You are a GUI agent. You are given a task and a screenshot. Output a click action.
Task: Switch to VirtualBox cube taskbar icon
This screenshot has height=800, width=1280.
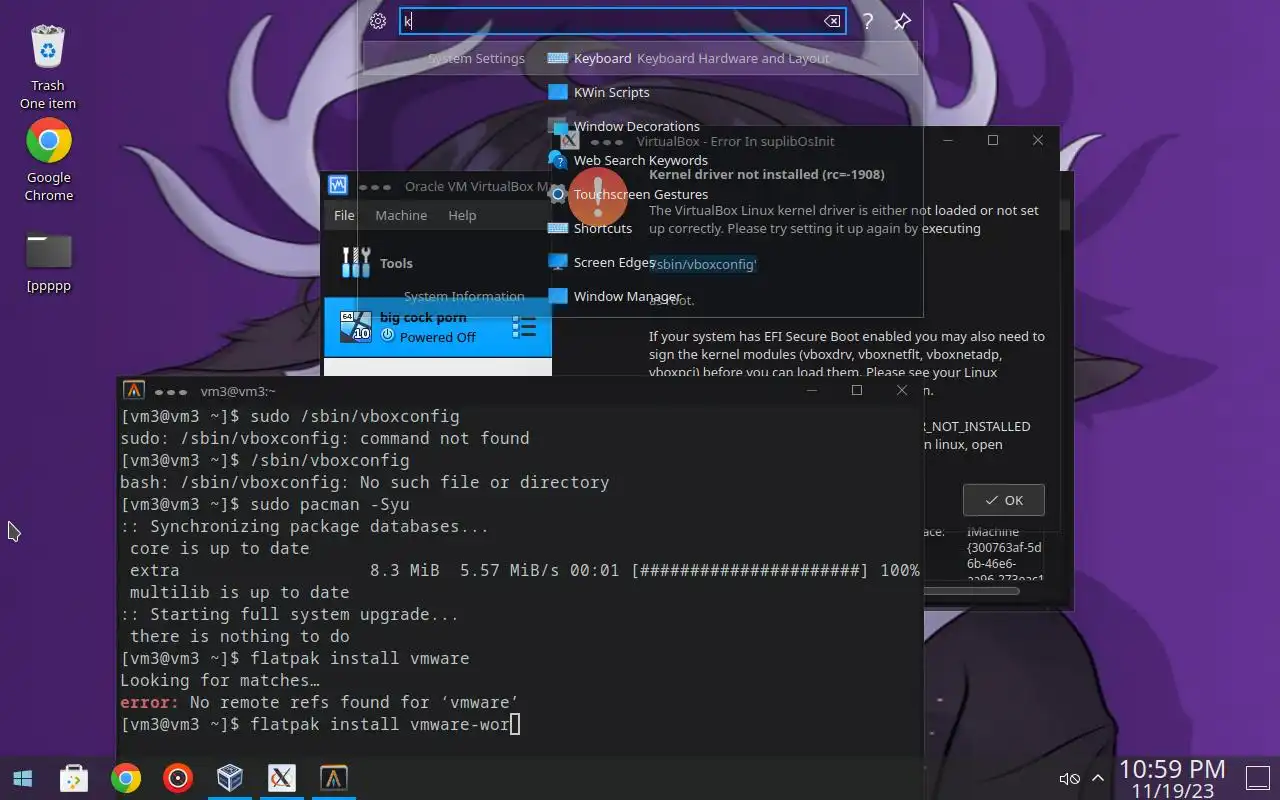[x=230, y=778]
